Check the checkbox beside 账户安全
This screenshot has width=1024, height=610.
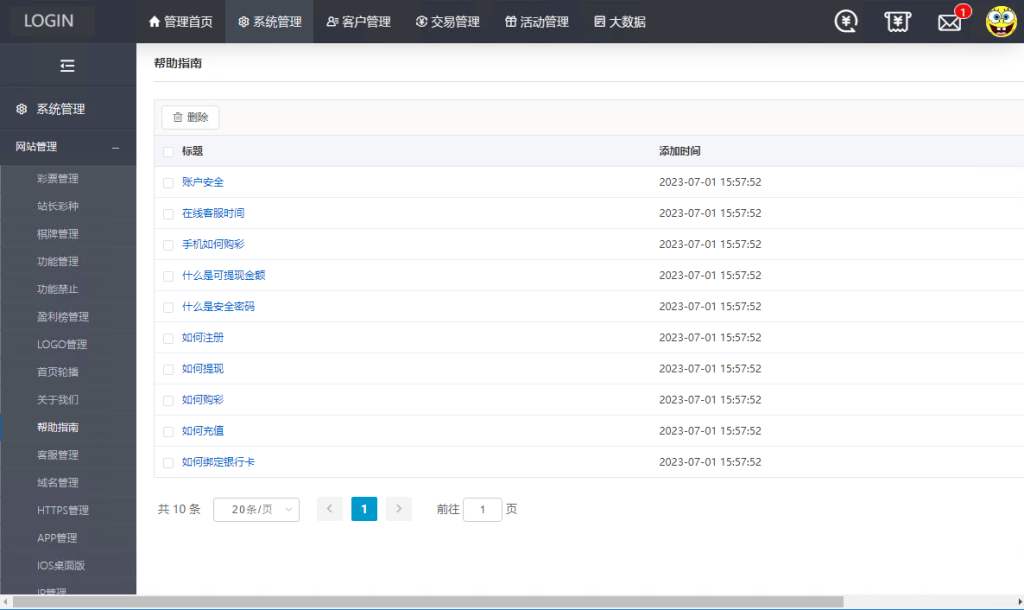pyautogui.click(x=168, y=182)
